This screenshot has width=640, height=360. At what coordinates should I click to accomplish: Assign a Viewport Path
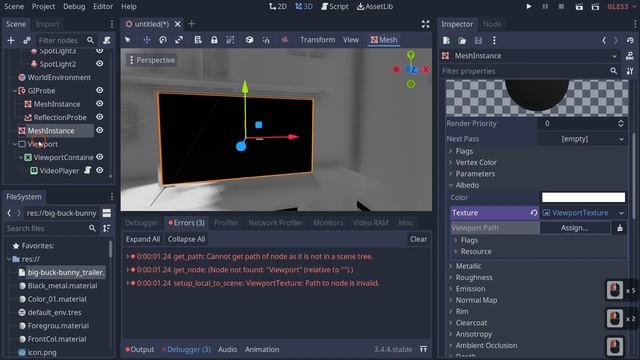click(575, 228)
